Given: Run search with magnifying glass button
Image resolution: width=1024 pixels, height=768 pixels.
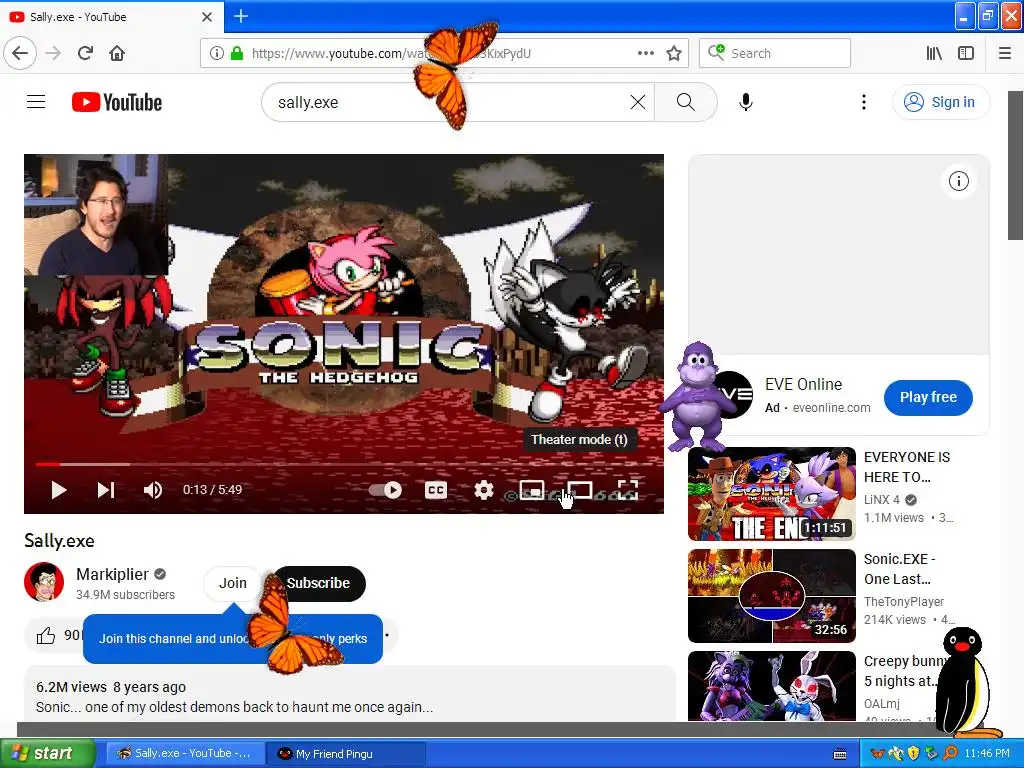Looking at the screenshot, I should click(686, 102).
